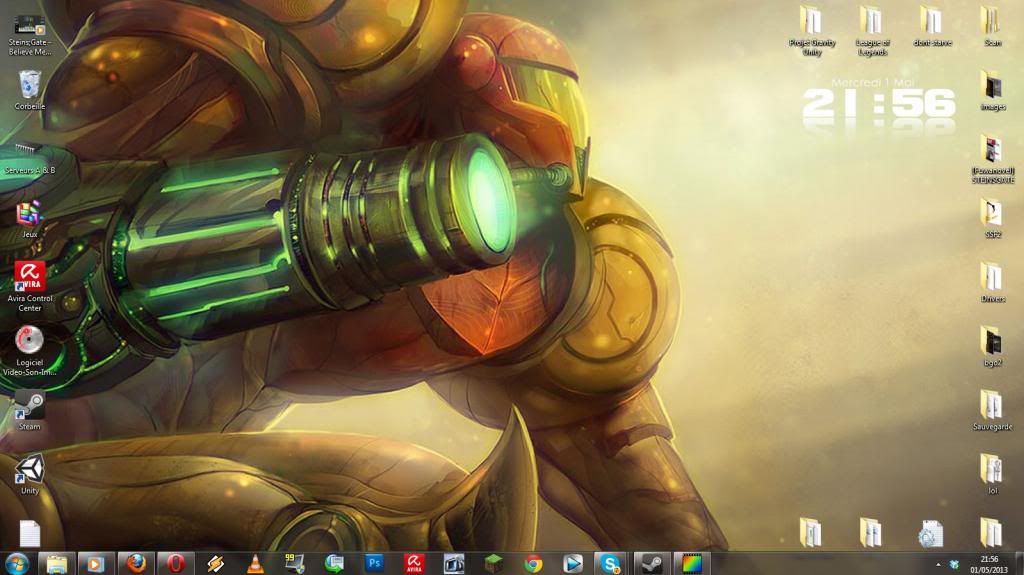Screen dimensions: 1024x575
Task: Open the rainbow color-bars app in the taskbar
Action: coord(692,563)
